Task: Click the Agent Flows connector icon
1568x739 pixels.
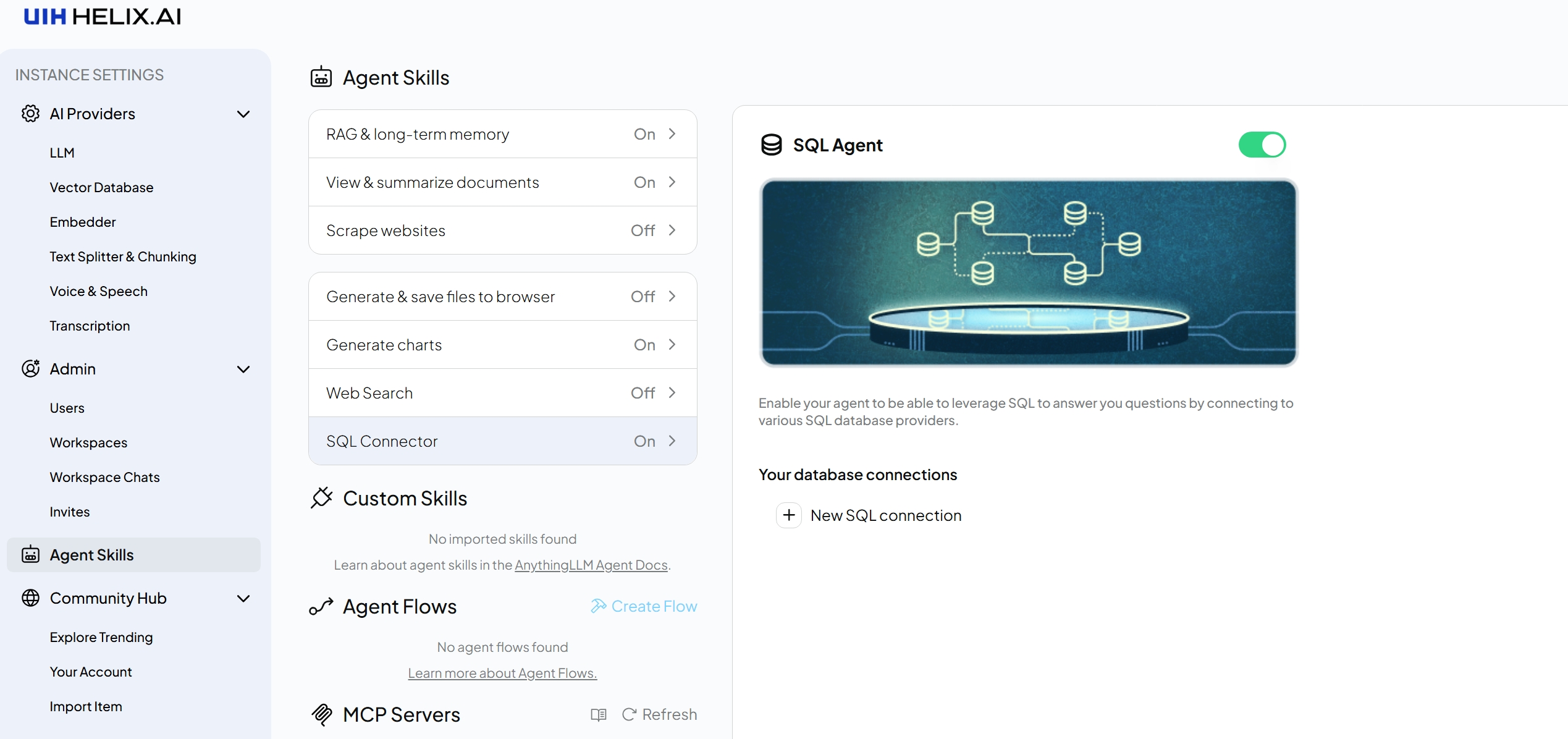Action: click(x=321, y=606)
